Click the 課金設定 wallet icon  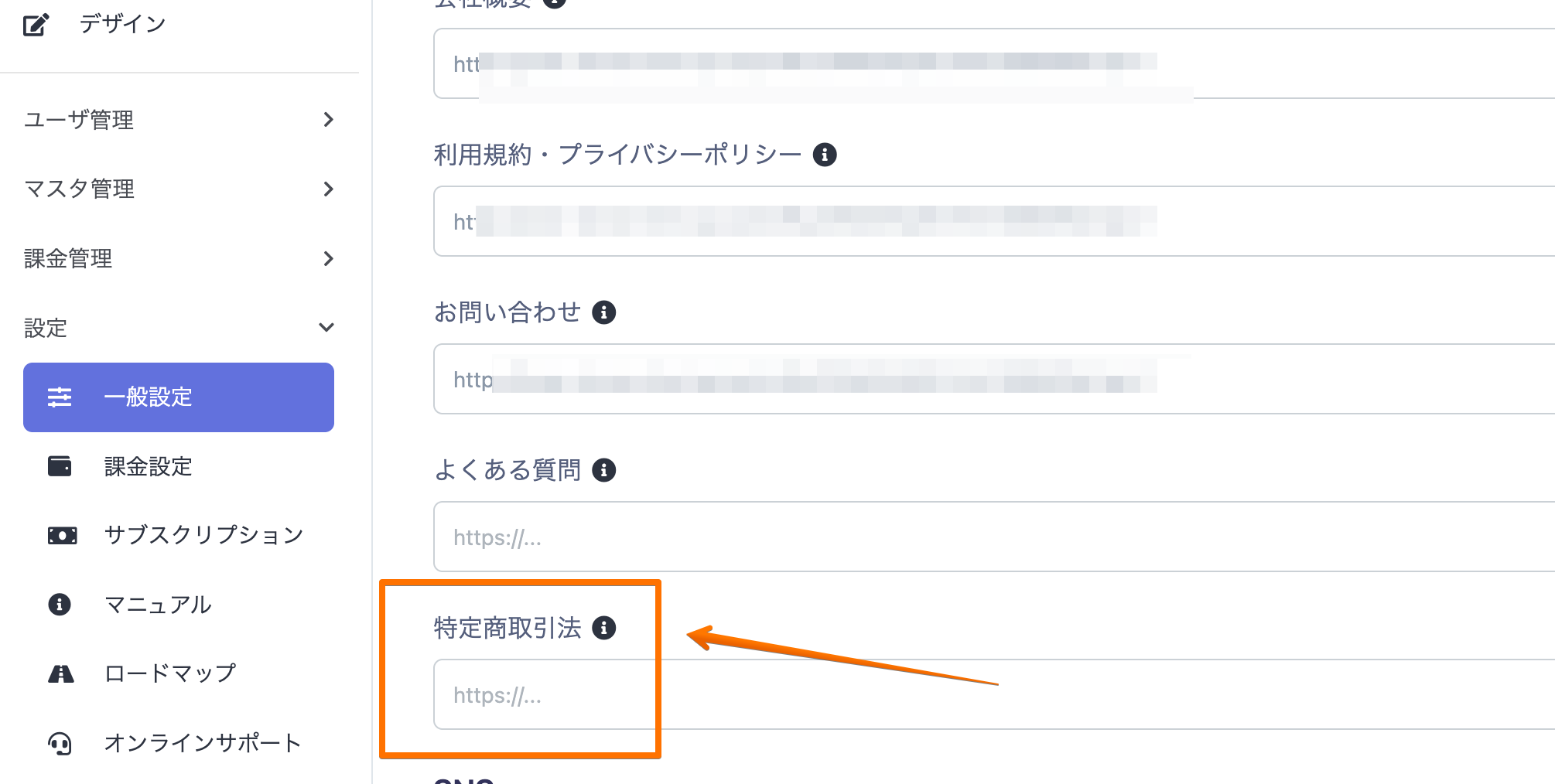pyautogui.click(x=60, y=466)
